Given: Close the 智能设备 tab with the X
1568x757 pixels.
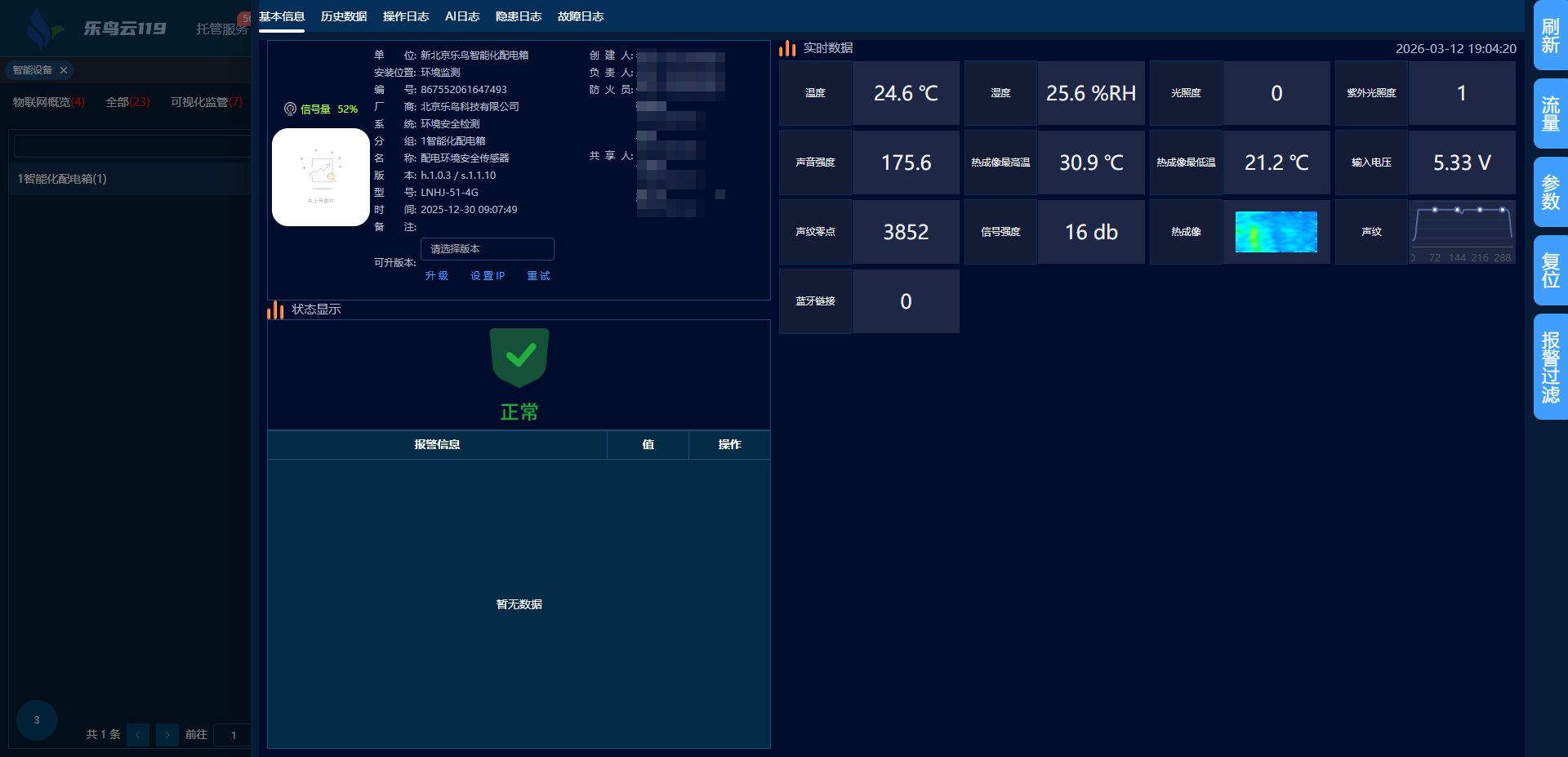Looking at the screenshot, I should [64, 70].
